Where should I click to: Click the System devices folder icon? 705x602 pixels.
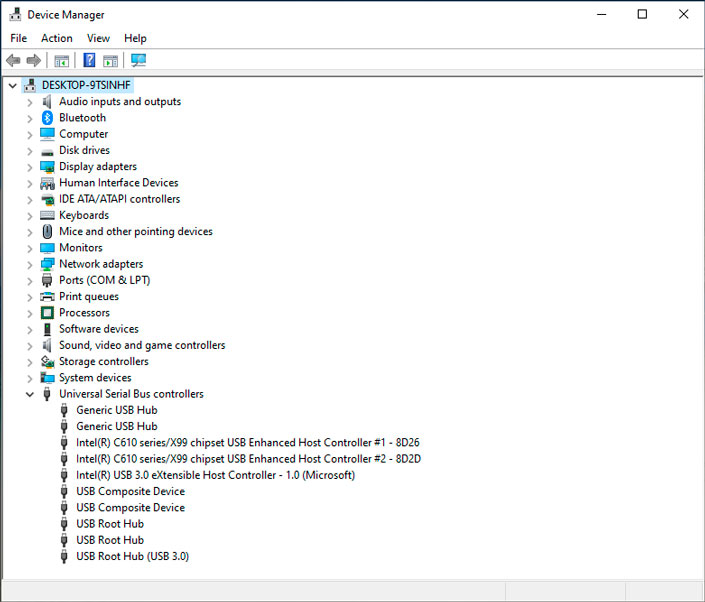[x=47, y=378]
